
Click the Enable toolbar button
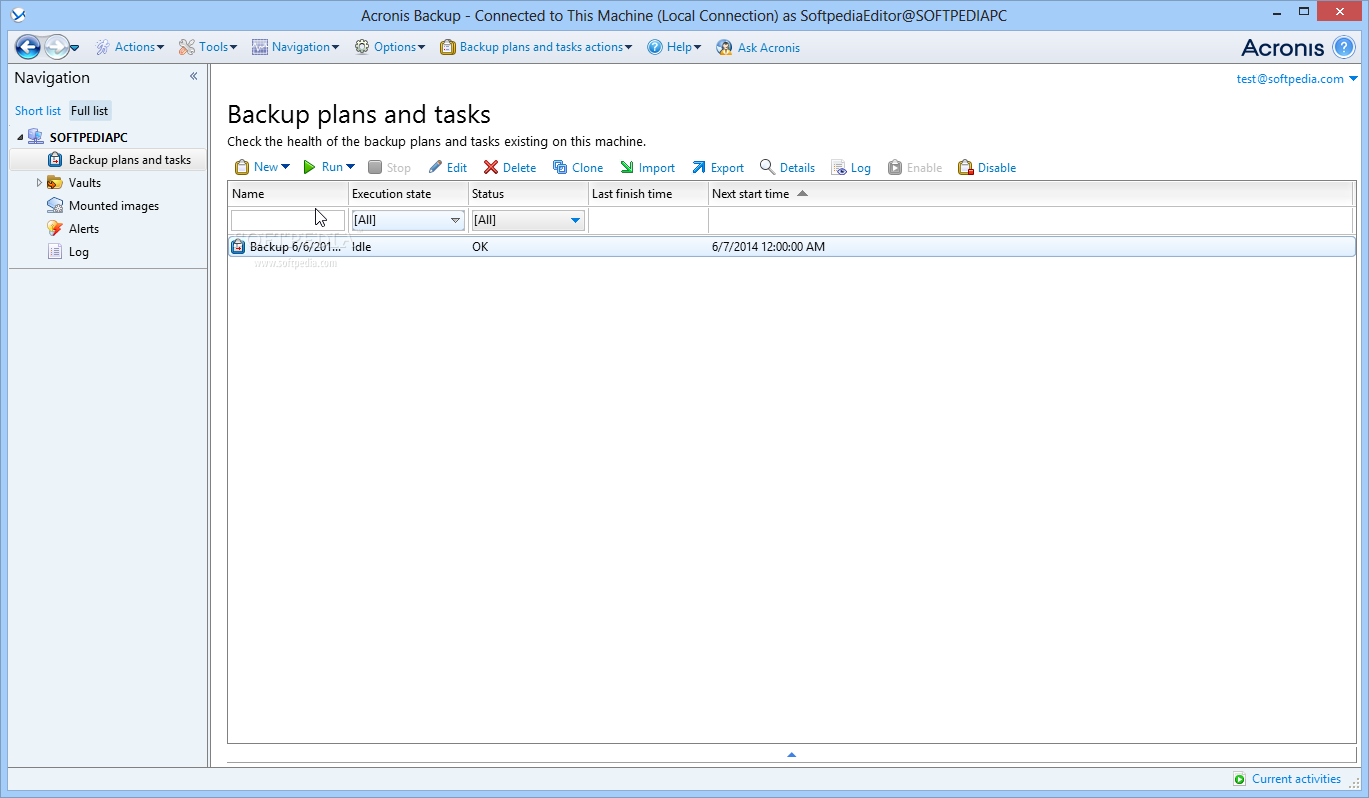(914, 168)
